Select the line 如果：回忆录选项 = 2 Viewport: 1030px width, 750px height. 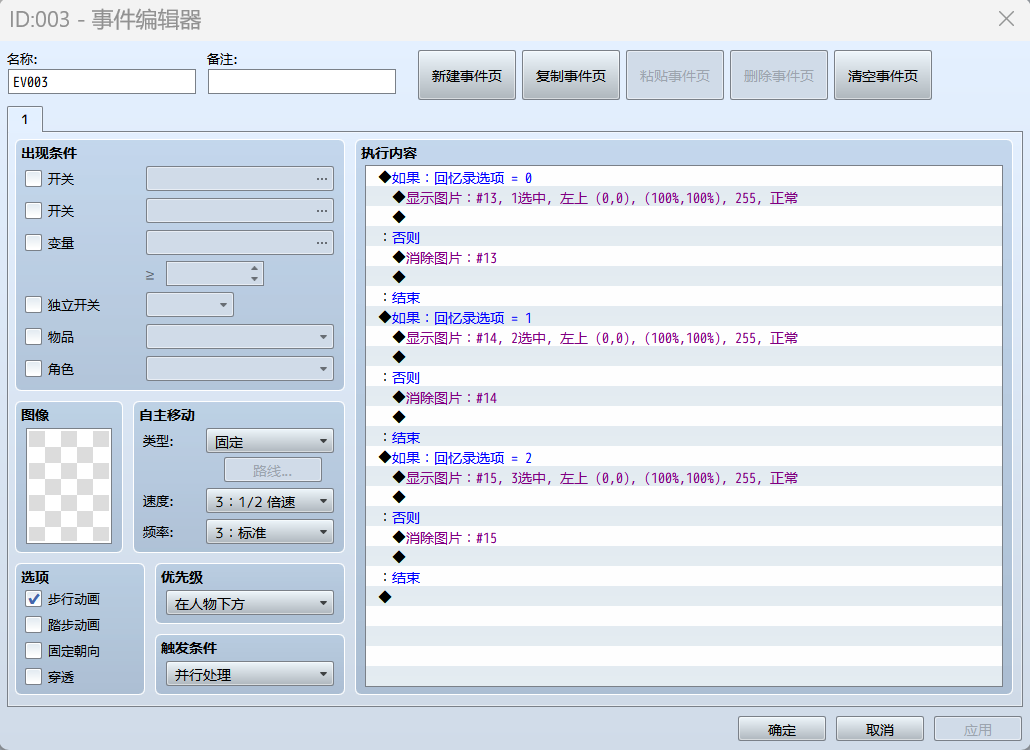(684, 458)
